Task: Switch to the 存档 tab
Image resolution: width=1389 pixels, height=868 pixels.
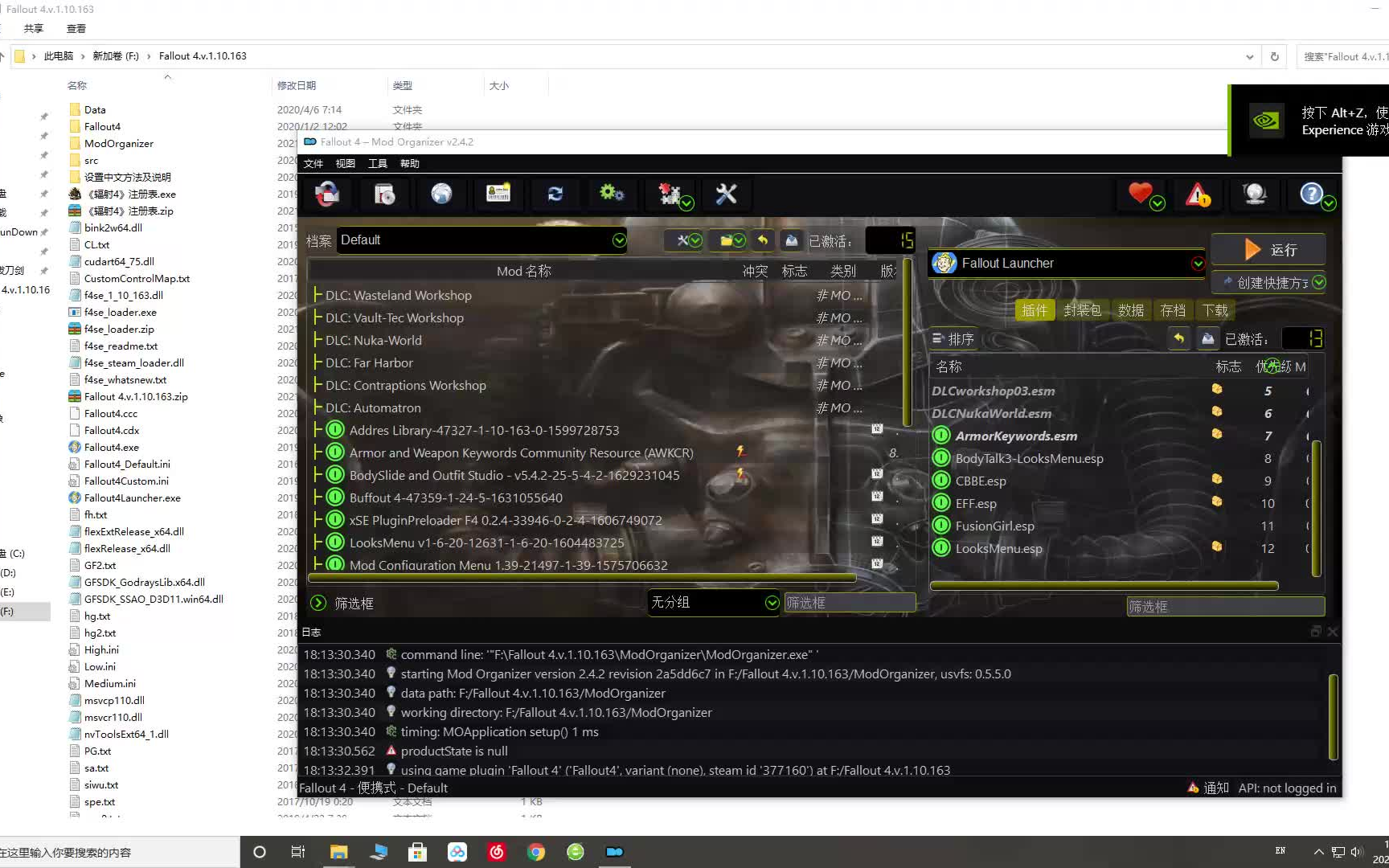Action: click(x=1173, y=310)
